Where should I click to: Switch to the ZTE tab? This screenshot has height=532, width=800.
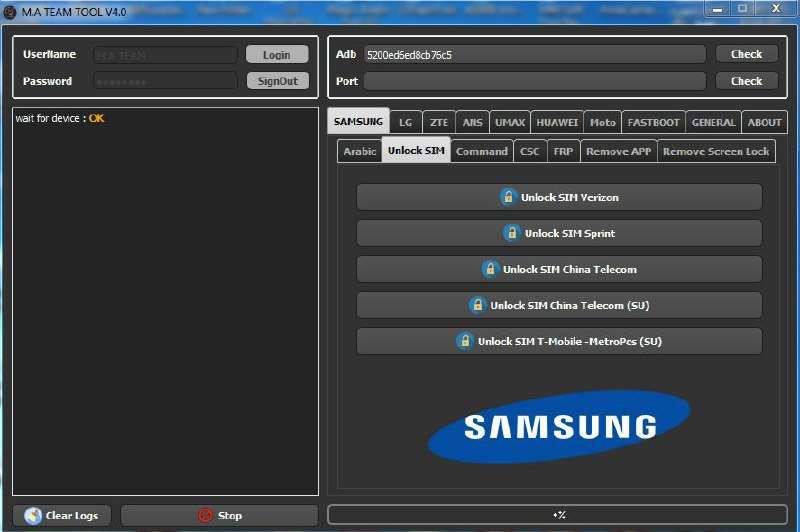click(x=439, y=122)
